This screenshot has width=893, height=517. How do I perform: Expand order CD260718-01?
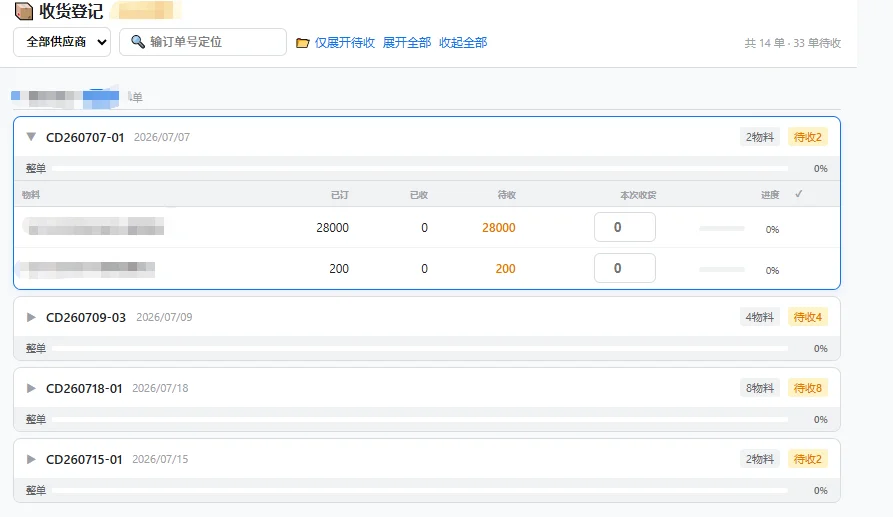[x=31, y=388]
